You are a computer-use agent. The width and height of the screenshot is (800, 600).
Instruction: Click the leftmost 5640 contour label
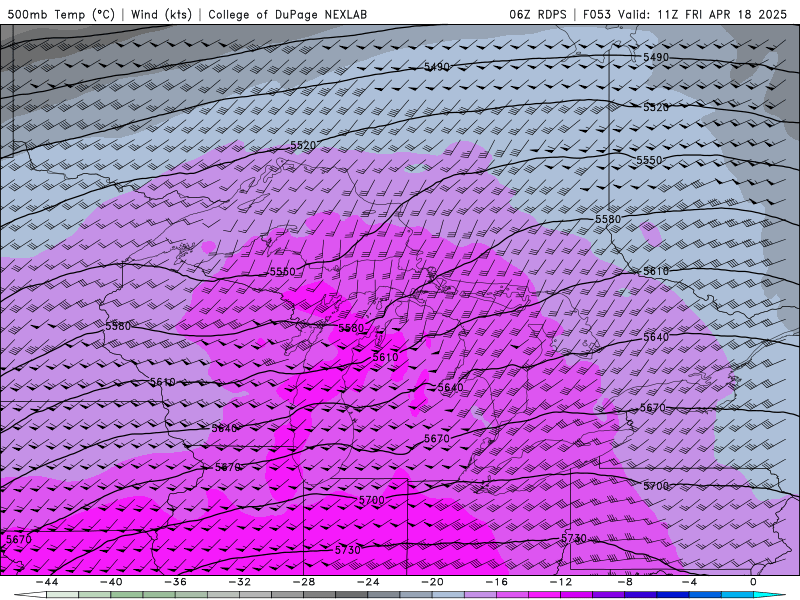tap(224, 428)
